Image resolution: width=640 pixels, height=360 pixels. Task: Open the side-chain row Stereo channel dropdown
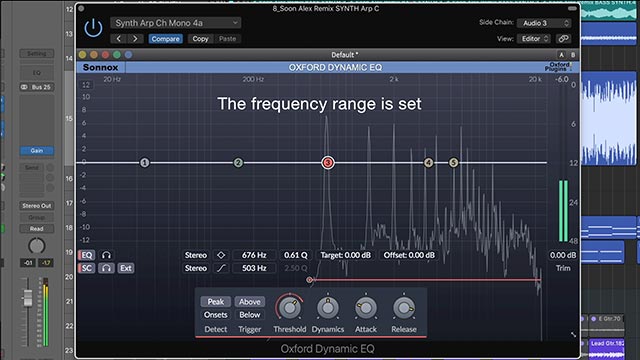click(196, 268)
